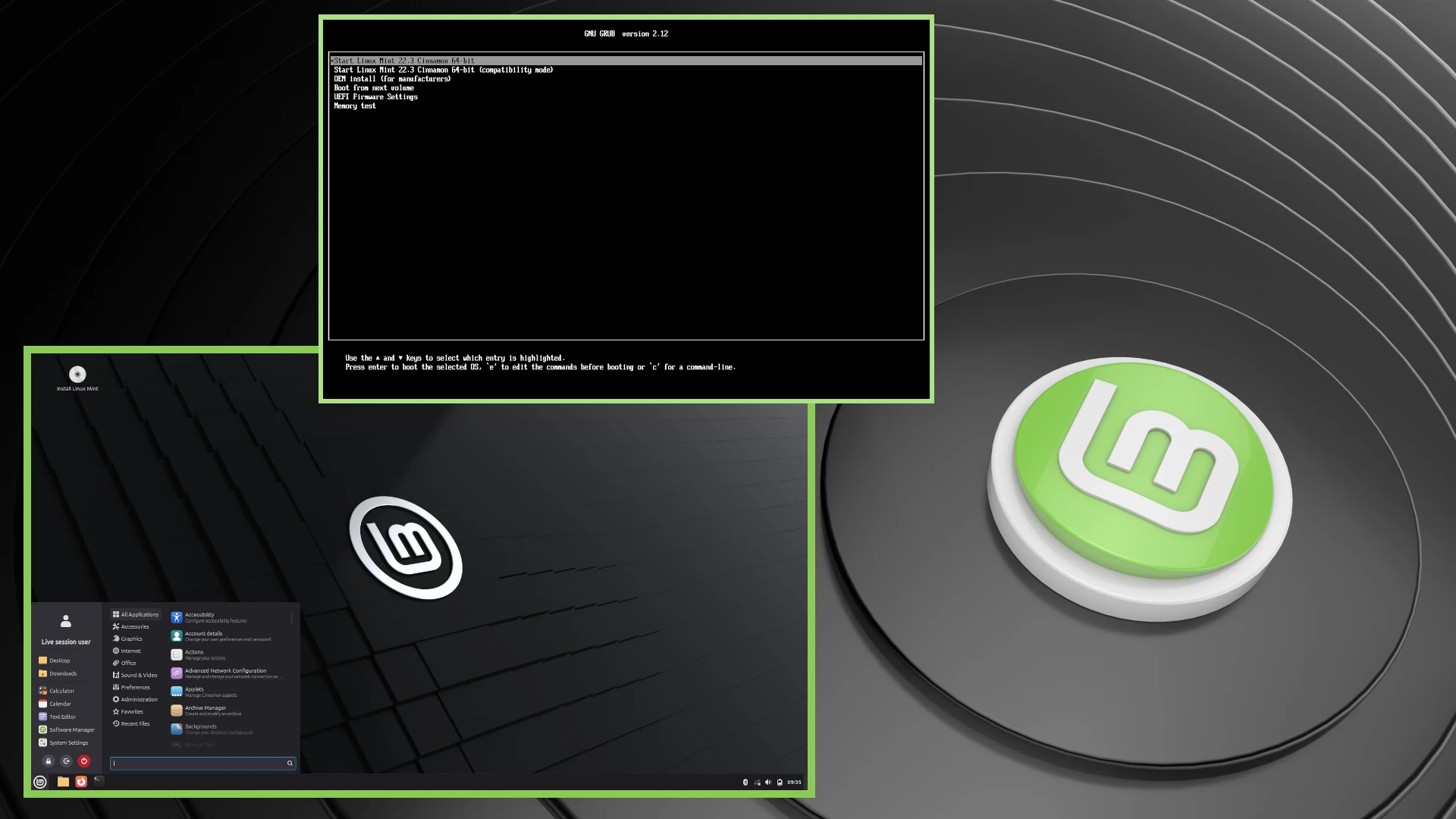The height and width of the screenshot is (819, 1456).
Task: Select the Accessories category
Action: [131, 626]
